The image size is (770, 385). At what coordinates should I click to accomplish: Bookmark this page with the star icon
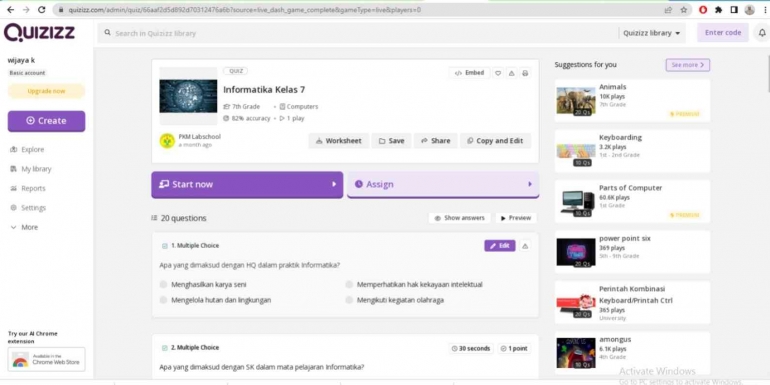coord(684,10)
